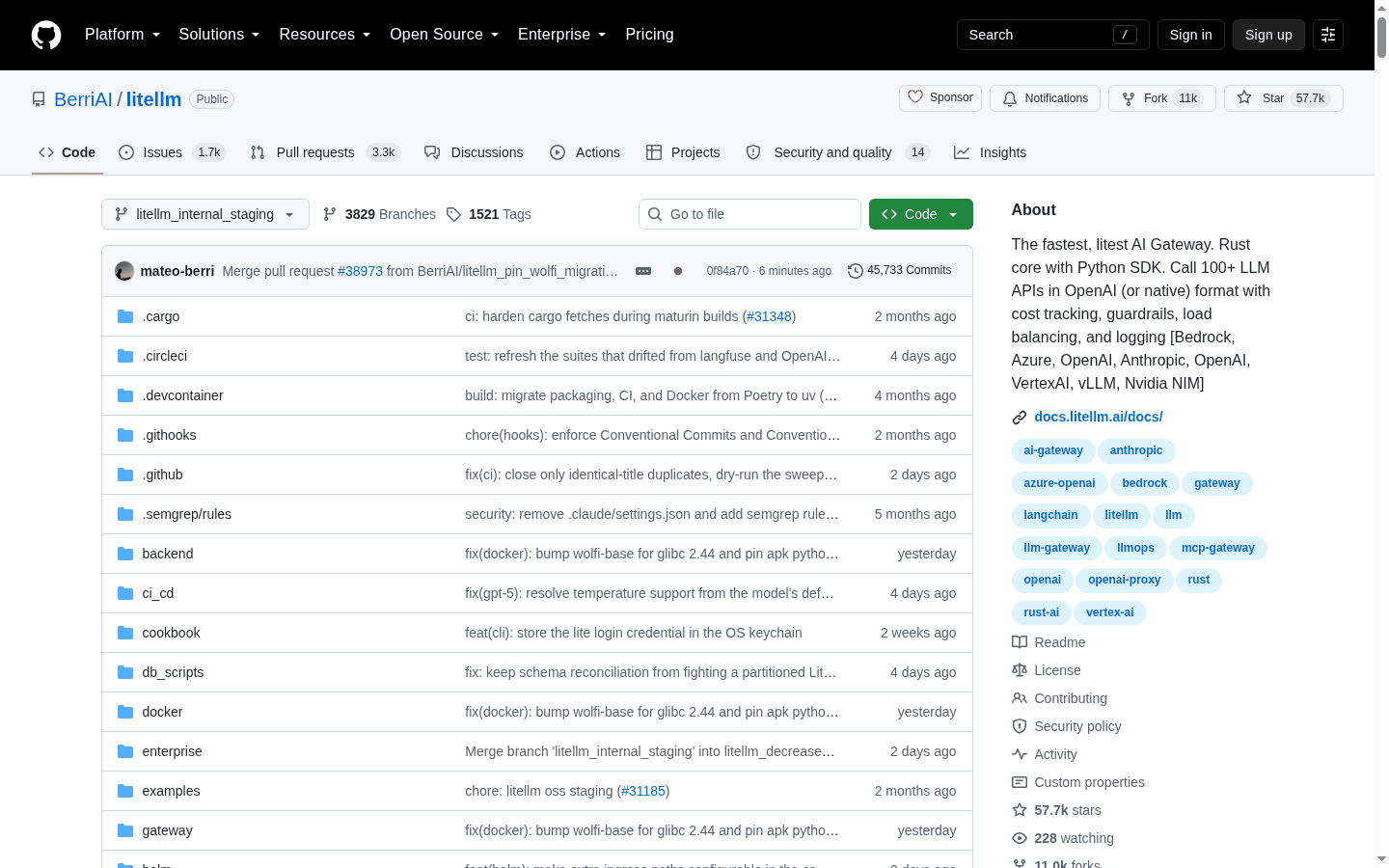Open mateo-berri's avatar
Image resolution: width=1389 pixels, height=868 pixels.
coord(124,271)
